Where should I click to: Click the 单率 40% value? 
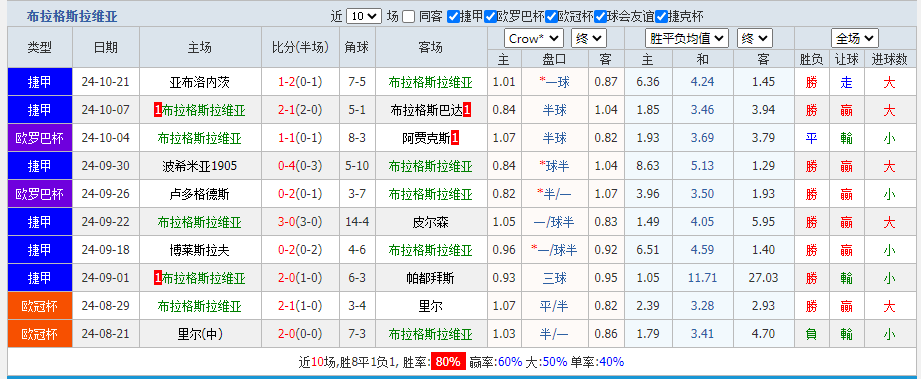pos(612,361)
